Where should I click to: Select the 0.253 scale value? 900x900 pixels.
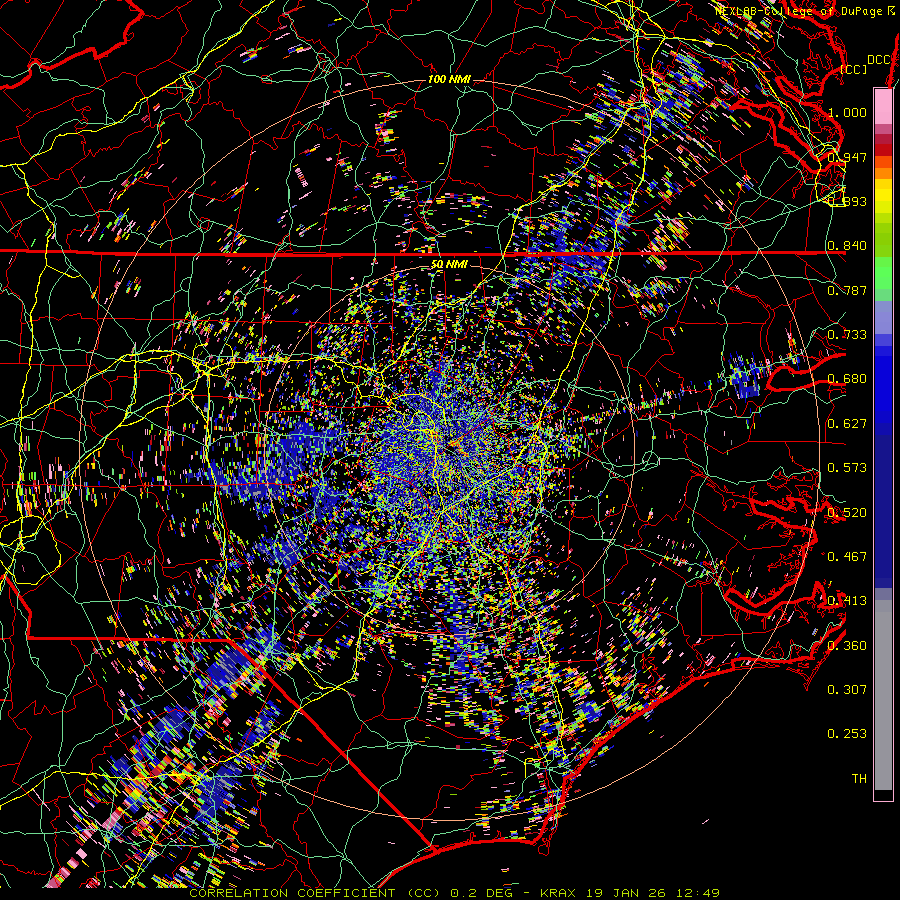point(847,734)
